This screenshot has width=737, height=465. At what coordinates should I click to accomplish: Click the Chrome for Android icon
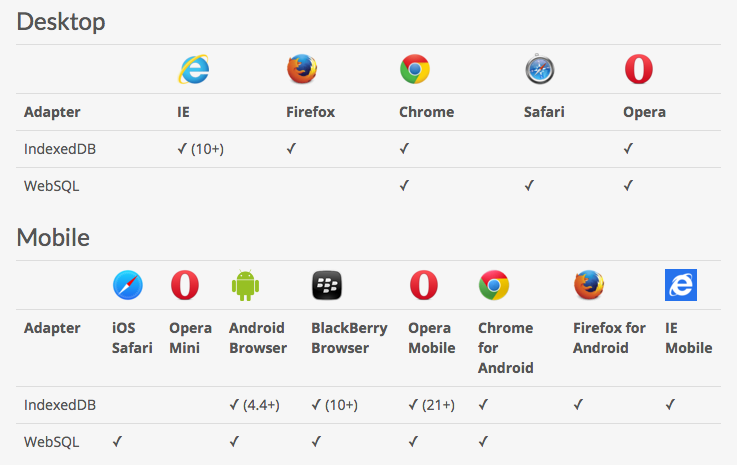click(x=494, y=285)
